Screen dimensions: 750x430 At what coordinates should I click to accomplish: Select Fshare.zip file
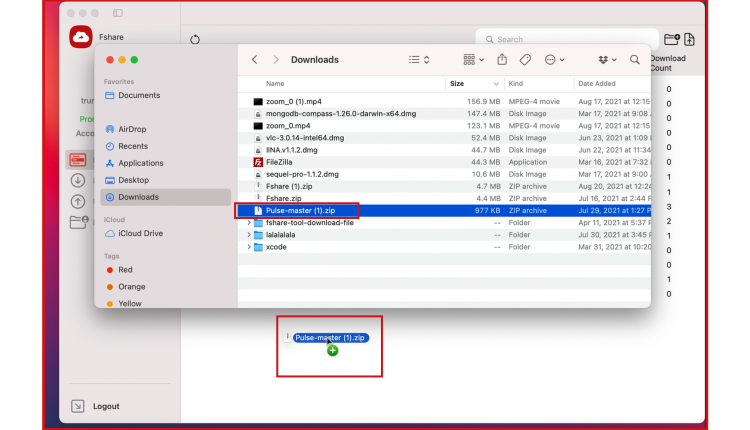(444, 198)
